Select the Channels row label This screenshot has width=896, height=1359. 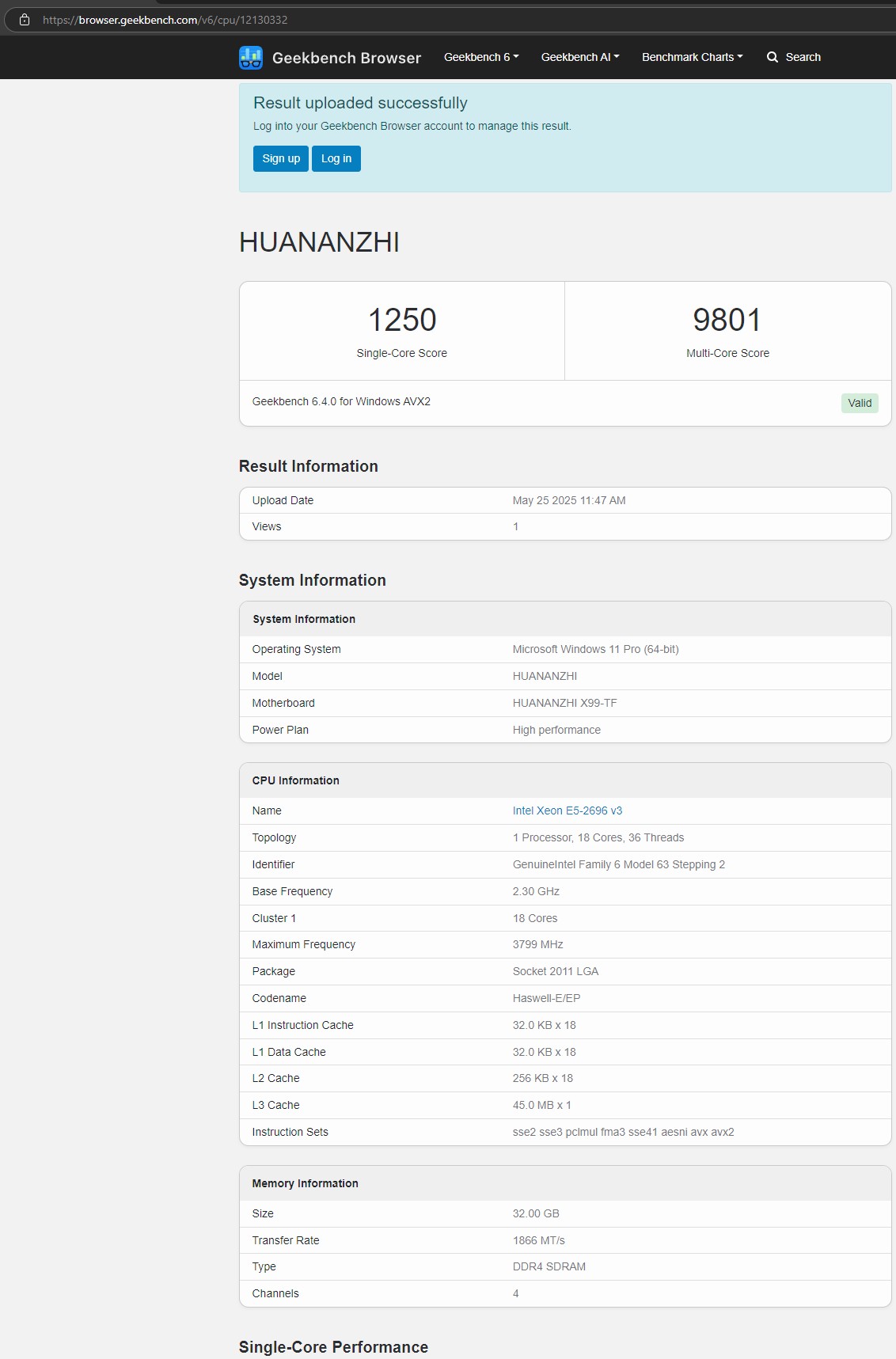point(275,1293)
